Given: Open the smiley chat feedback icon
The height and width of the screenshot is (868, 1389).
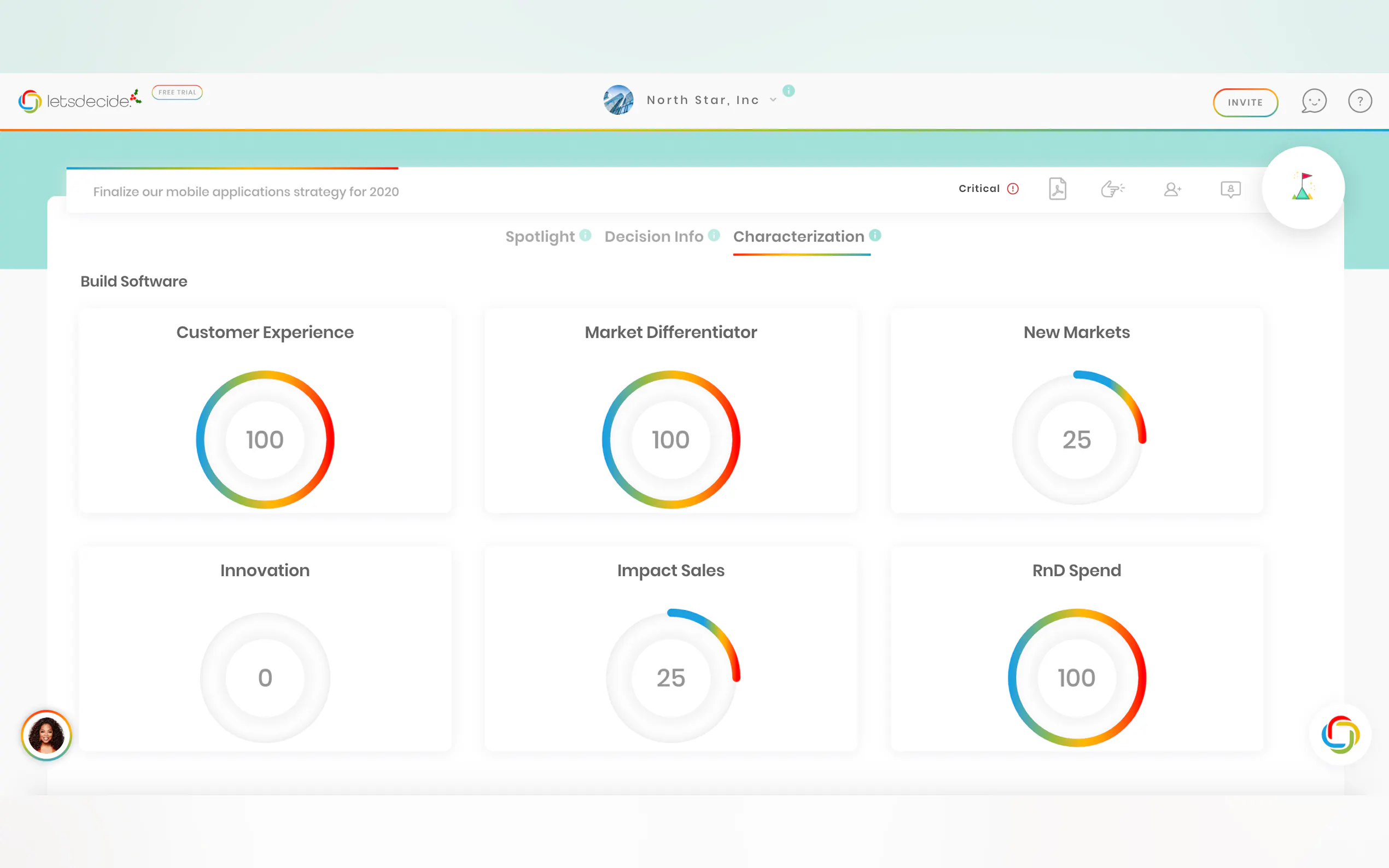Looking at the screenshot, I should click(1313, 102).
